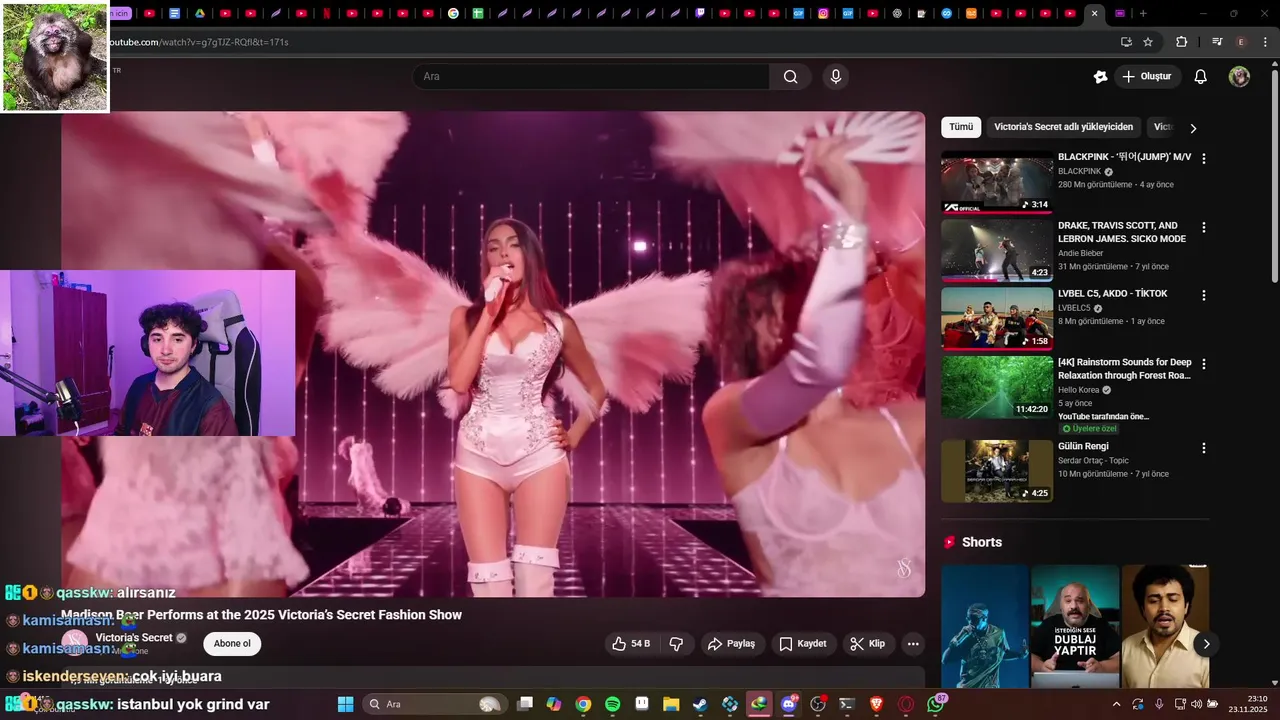Click the Windows taskbar search box
The height and width of the screenshot is (720, 1280).
coord(433,704)
